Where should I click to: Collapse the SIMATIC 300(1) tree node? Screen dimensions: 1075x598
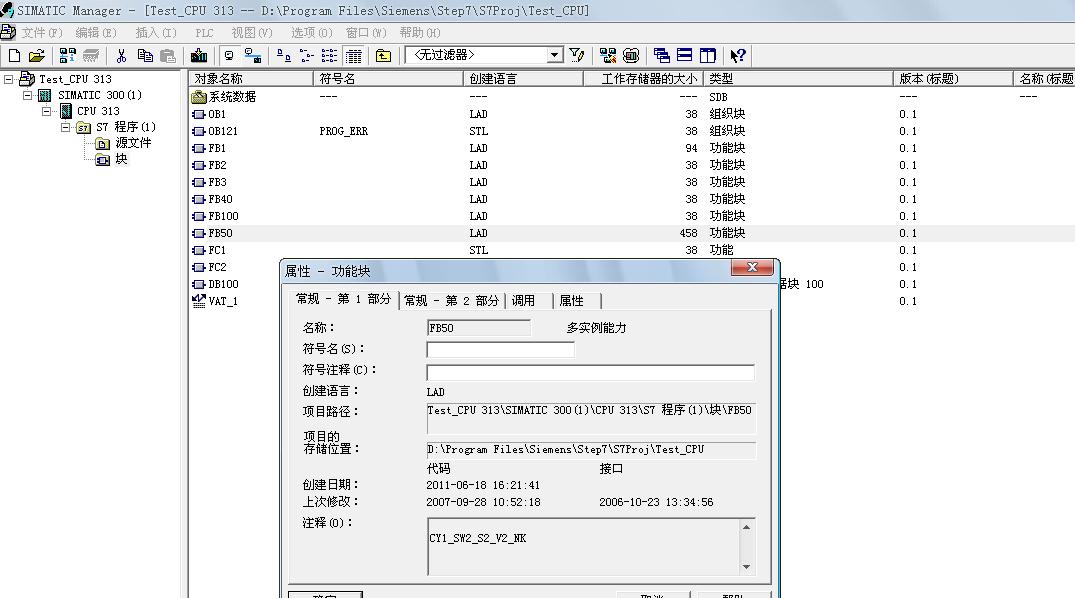click(28, 95)
